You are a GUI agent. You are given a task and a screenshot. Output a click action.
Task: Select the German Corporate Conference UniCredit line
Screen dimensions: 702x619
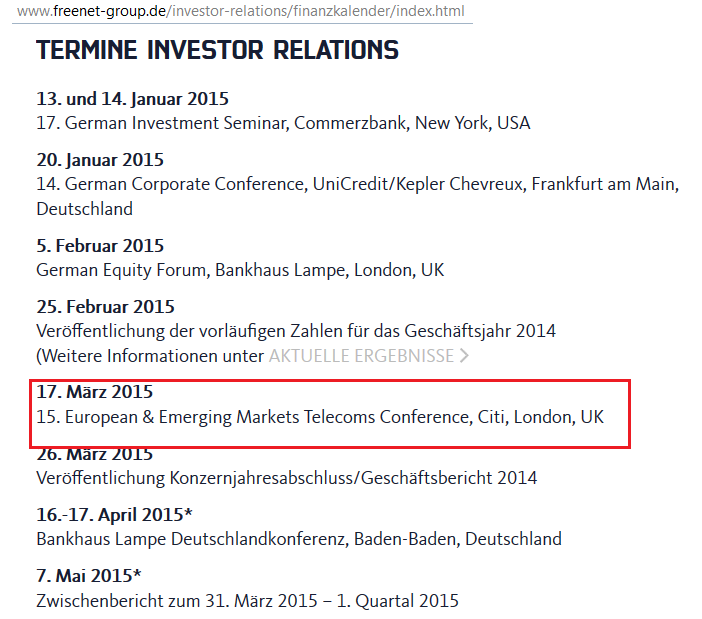point(358,196)
